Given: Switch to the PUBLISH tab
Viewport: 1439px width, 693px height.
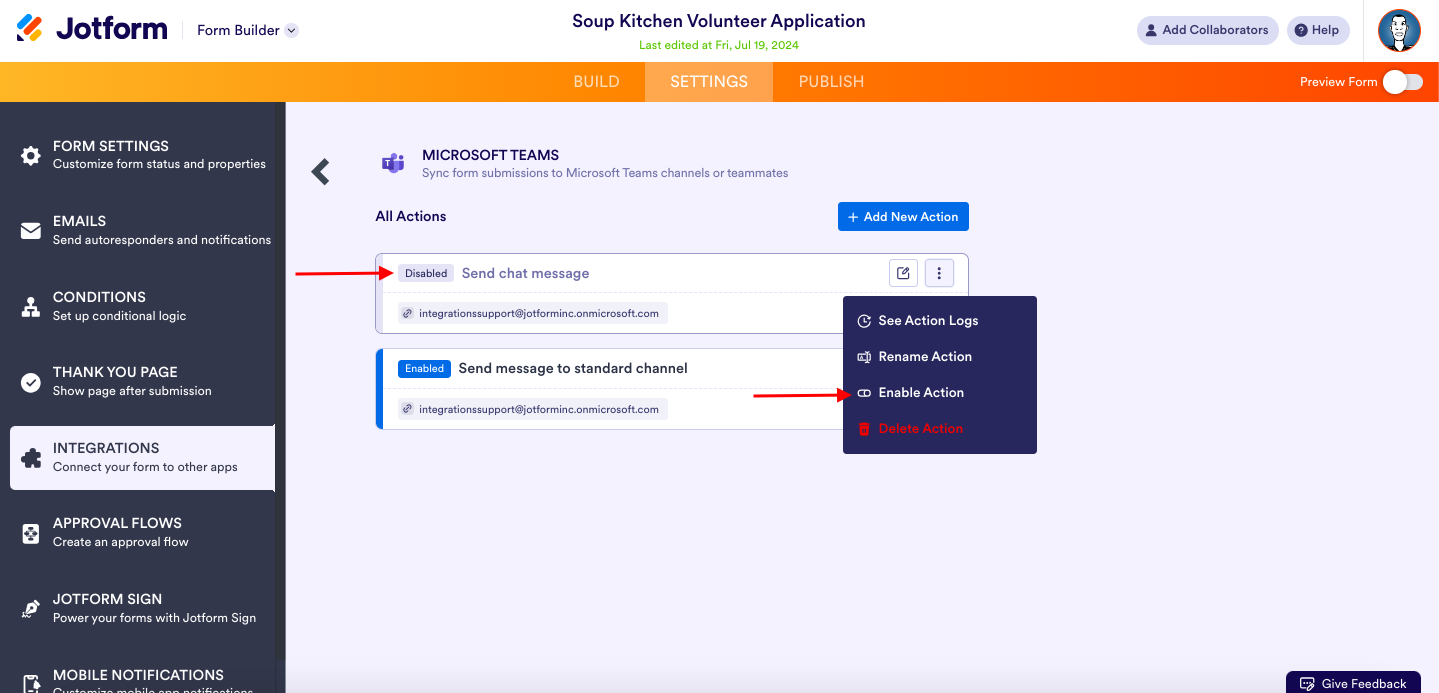Looking at the screenshot, I should point(831,82).
